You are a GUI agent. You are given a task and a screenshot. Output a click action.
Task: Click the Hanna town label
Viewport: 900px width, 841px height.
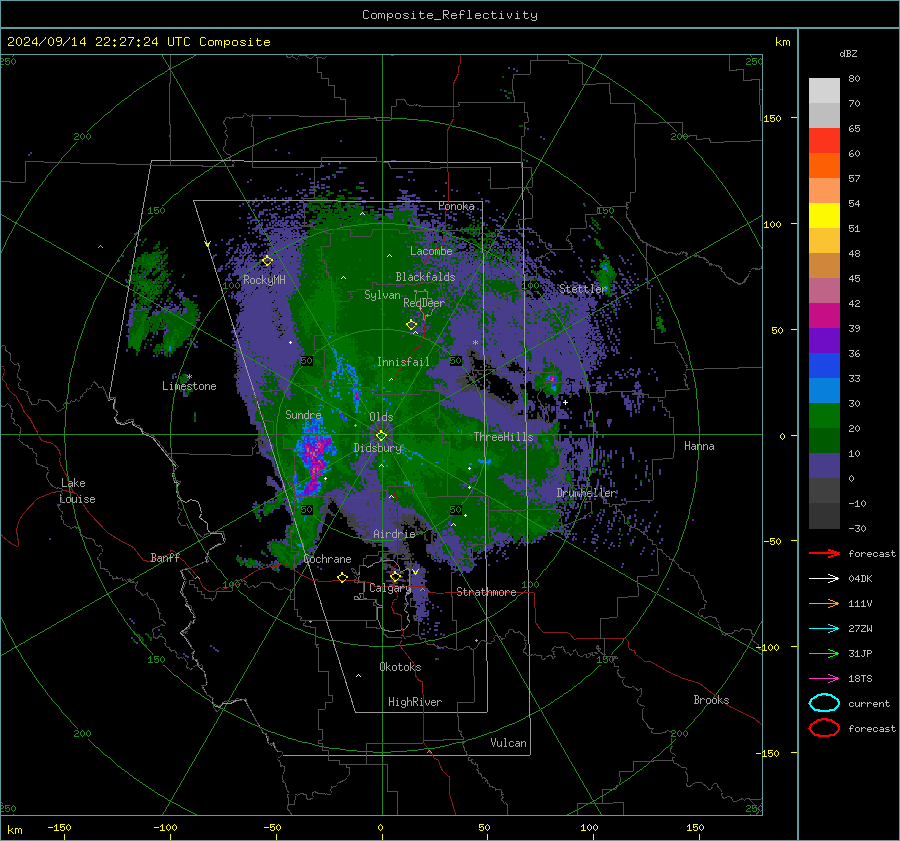tap(699, 446)
